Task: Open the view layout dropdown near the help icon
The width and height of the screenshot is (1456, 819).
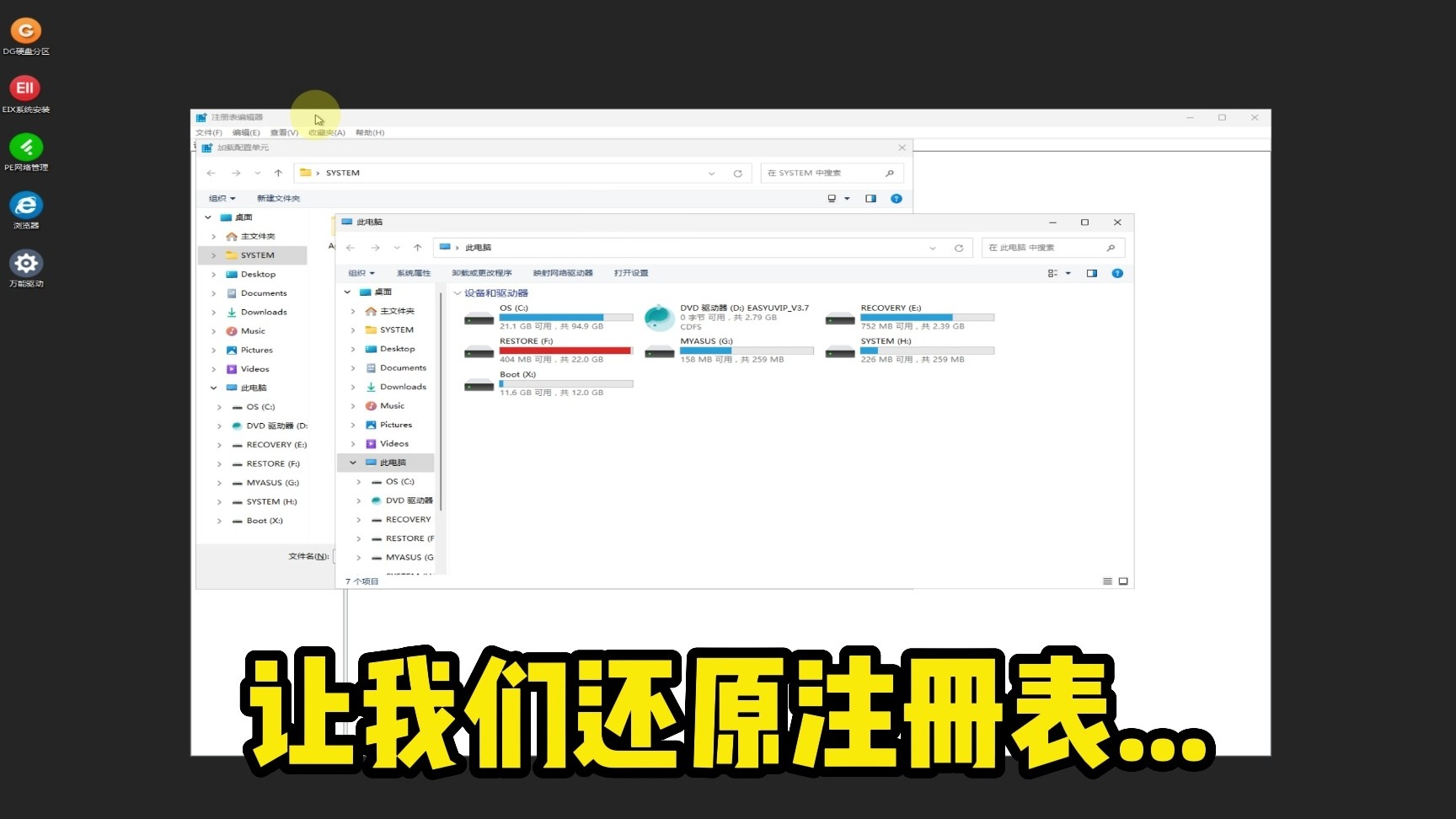Action: click(x=1068, y=273)
